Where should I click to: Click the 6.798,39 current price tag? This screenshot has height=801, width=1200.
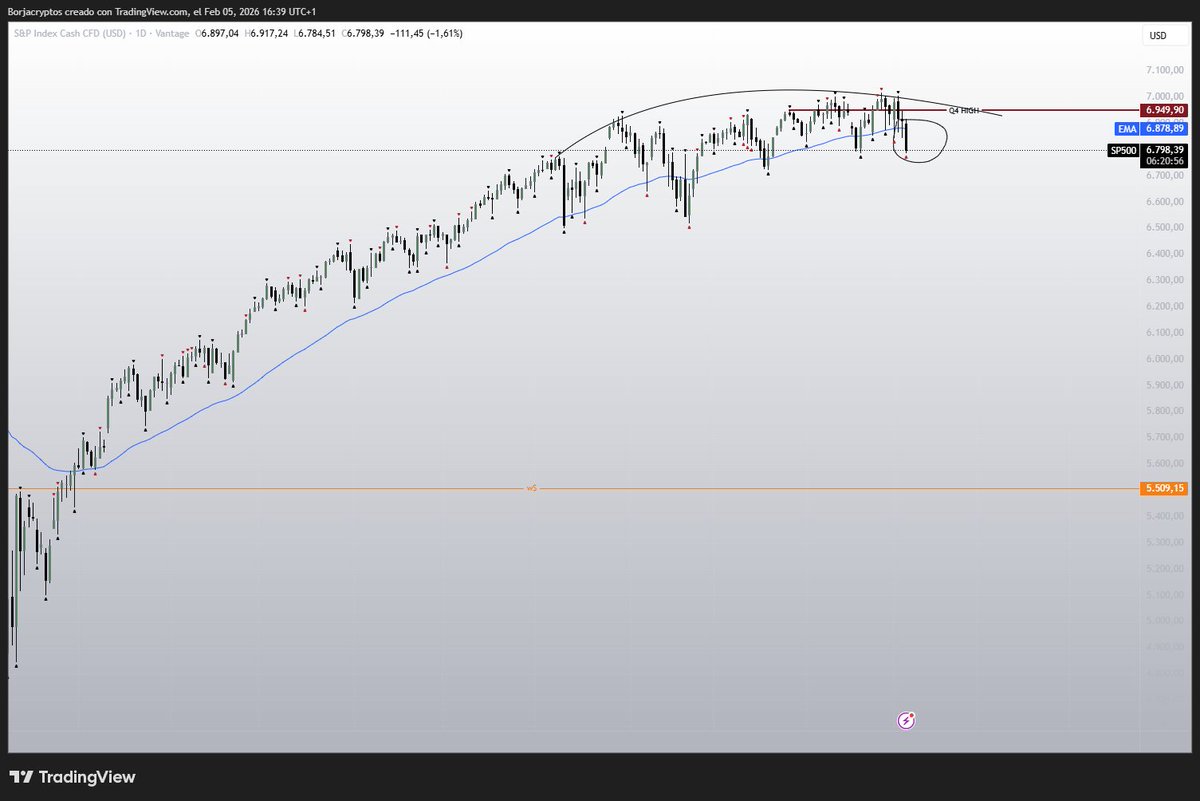click(x=1164, y=149)
